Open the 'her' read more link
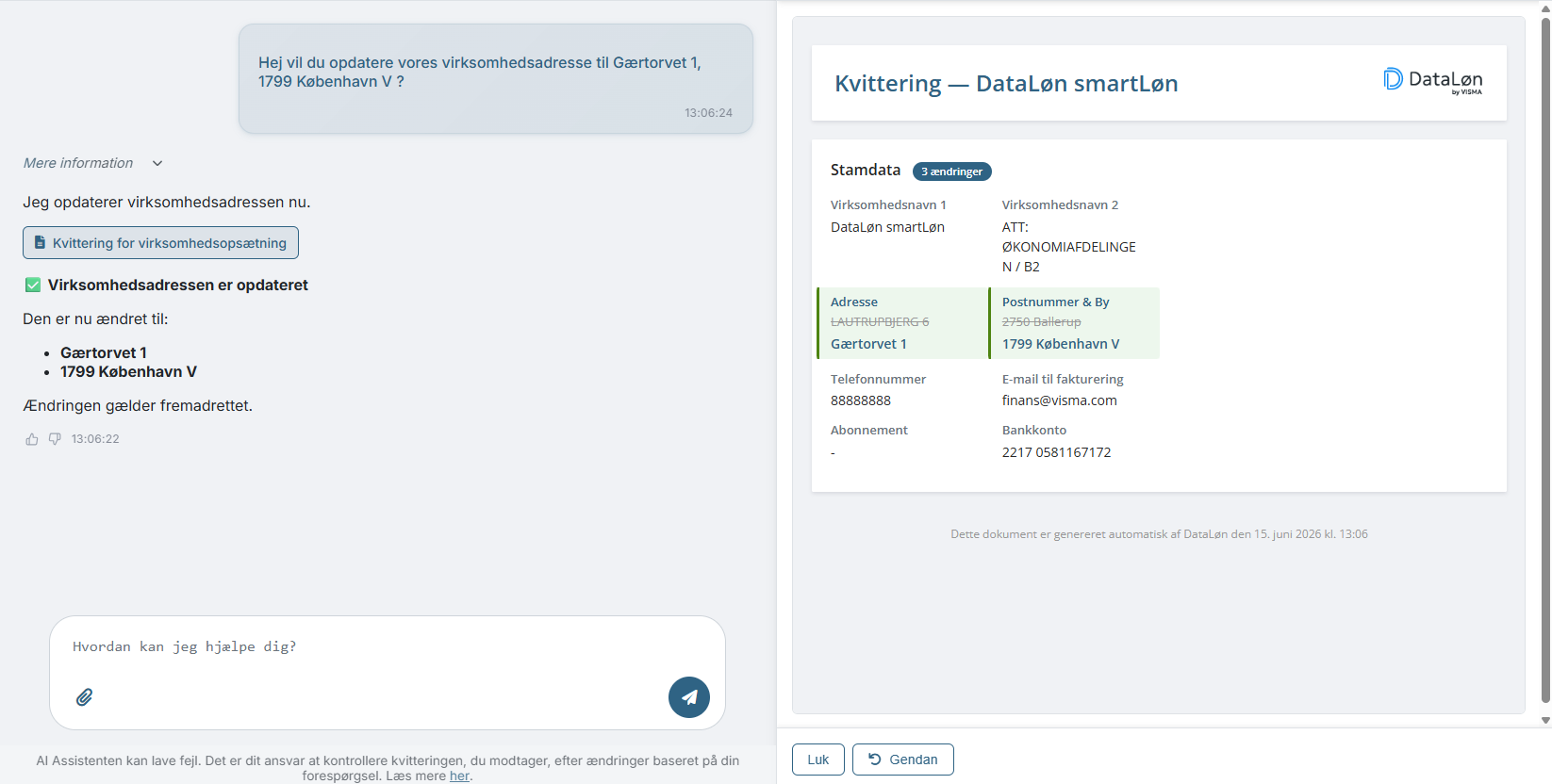Screen dimensions: 1552x784 459,776
